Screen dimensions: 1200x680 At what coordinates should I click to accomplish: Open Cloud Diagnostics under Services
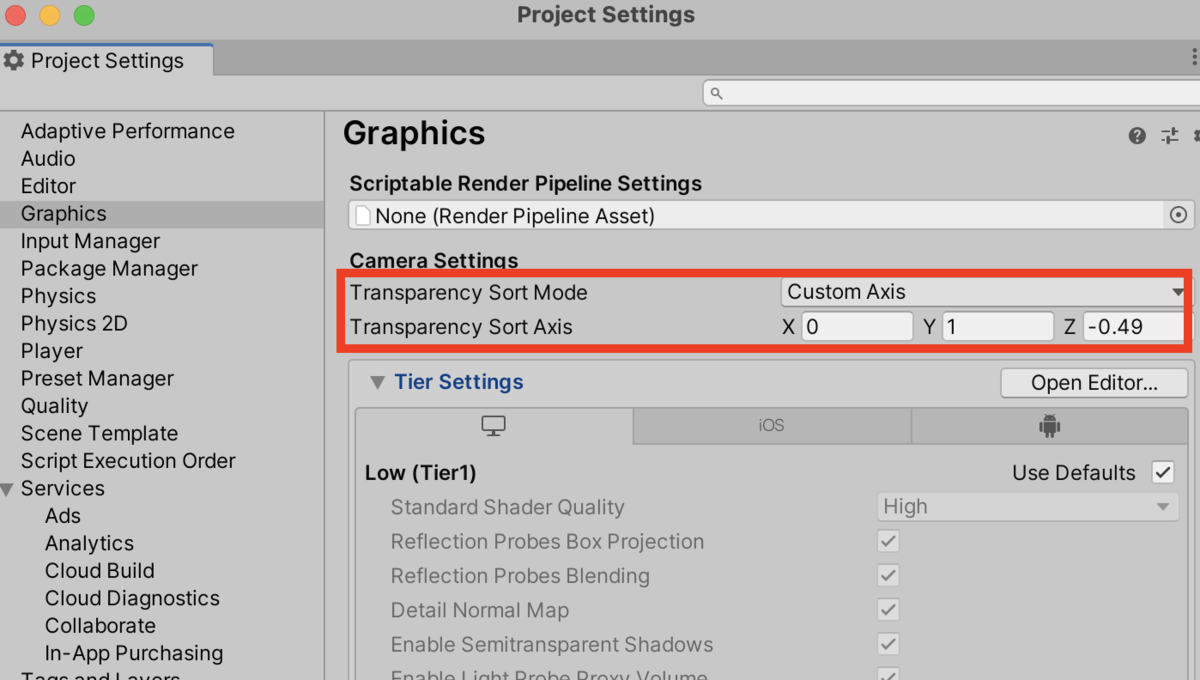tap(132, 598)
